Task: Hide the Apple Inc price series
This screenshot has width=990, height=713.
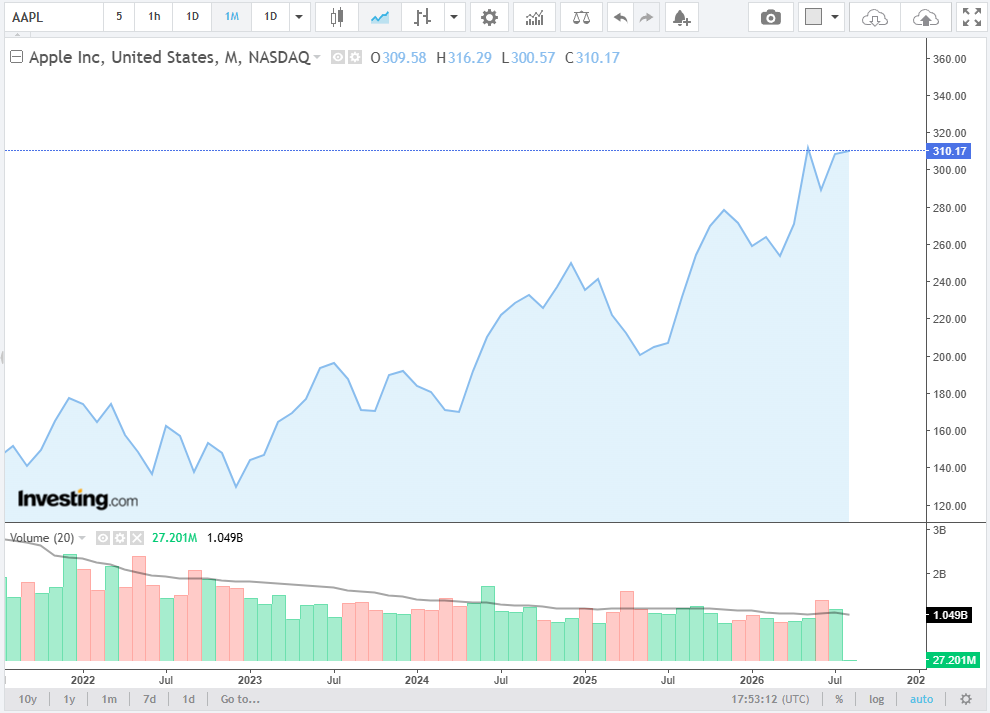Action: tap(338, 57)
